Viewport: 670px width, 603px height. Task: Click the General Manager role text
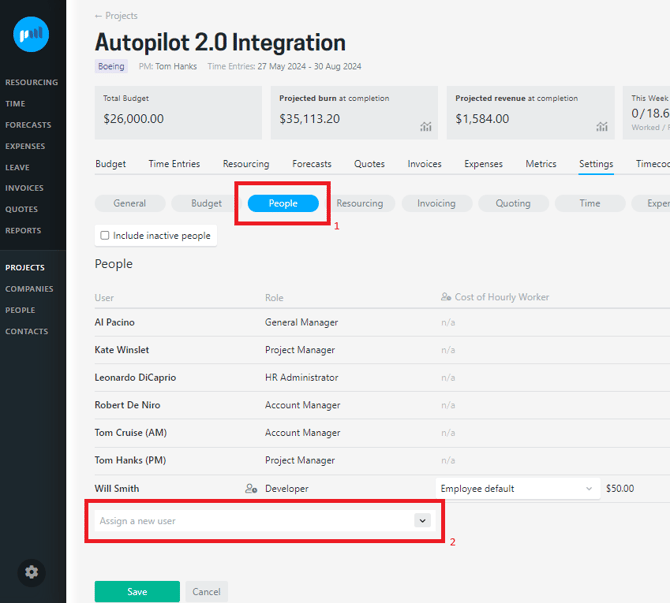click(x=301, y=322)
